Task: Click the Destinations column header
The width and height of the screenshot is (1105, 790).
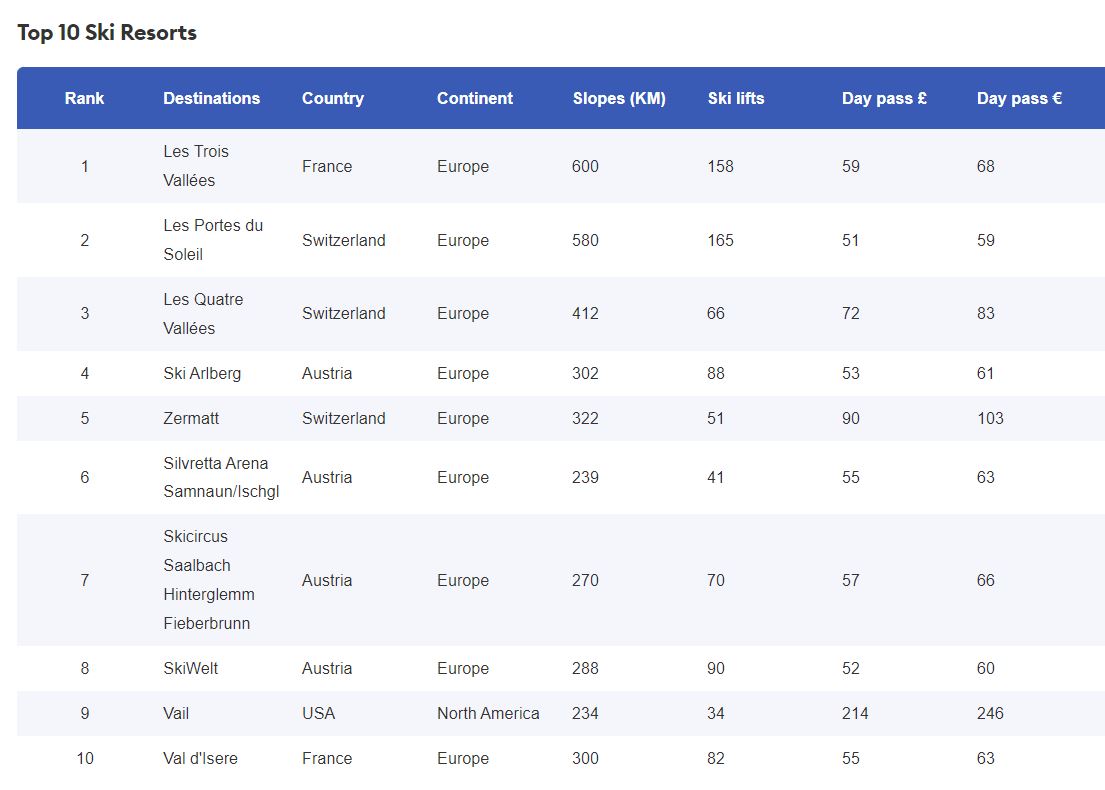Action: (211, 98)
